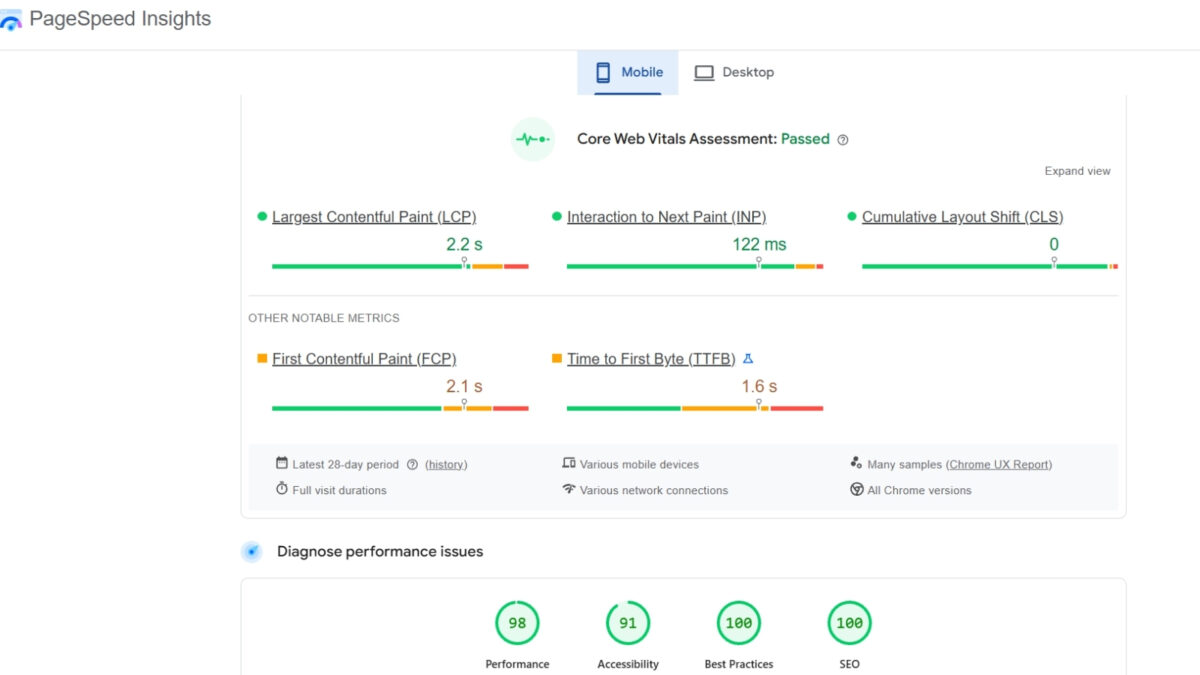Click the FCP value 2.1 s
This screenshot has height=675, width=1200.
pos(464,386)
